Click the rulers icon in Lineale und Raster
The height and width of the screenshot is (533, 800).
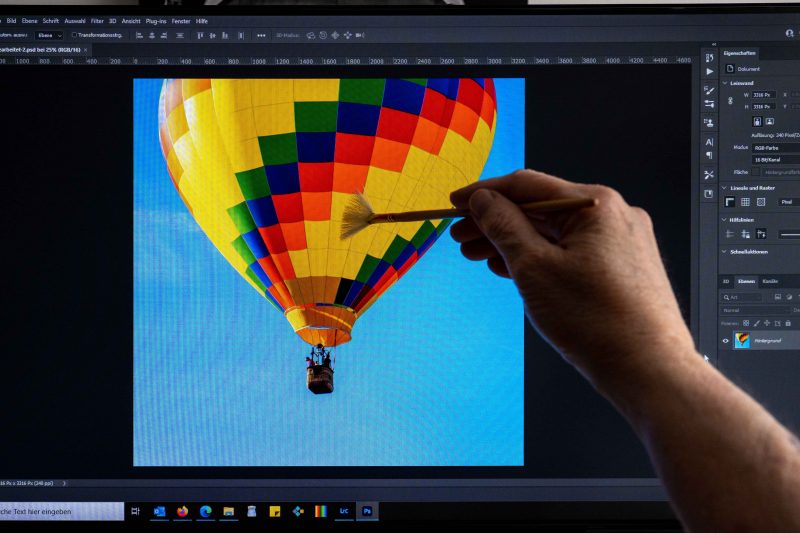[x=730, y=202]
